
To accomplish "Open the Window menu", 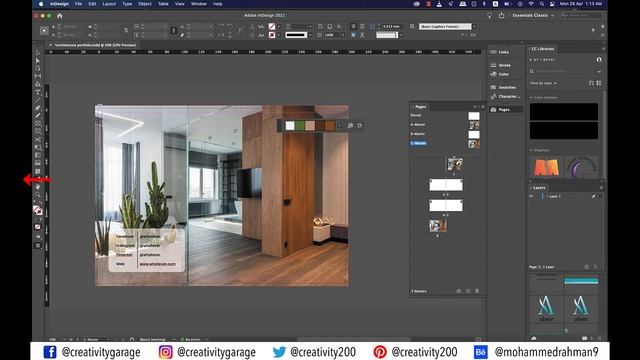I will 199,4.
